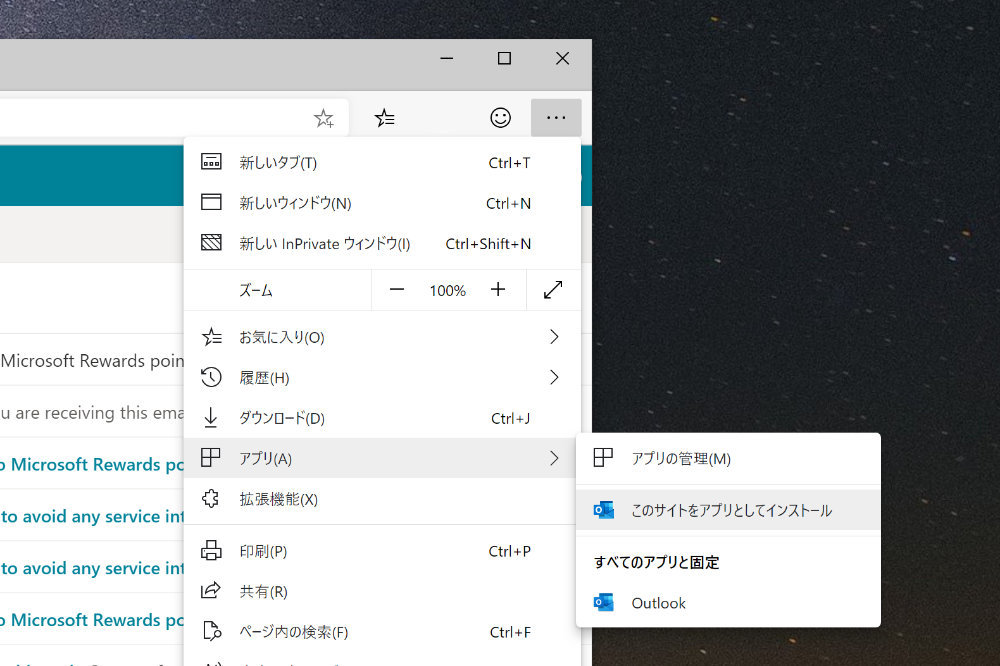Click the Ctrl+T shortcut text
The width and height of the screenshot is (1000, 666).
click(509, 163)
